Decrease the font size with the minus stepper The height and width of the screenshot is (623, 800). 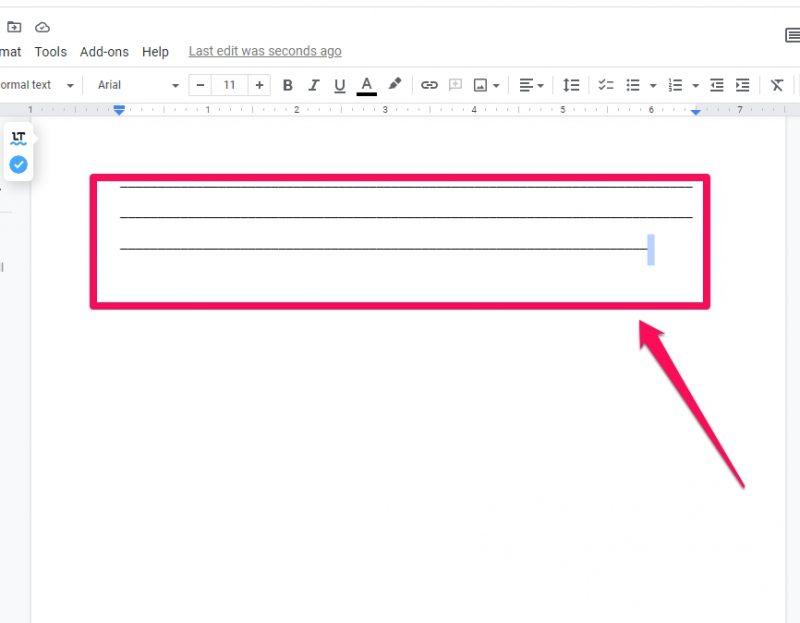pyautogui.click(x=200, y=85)
